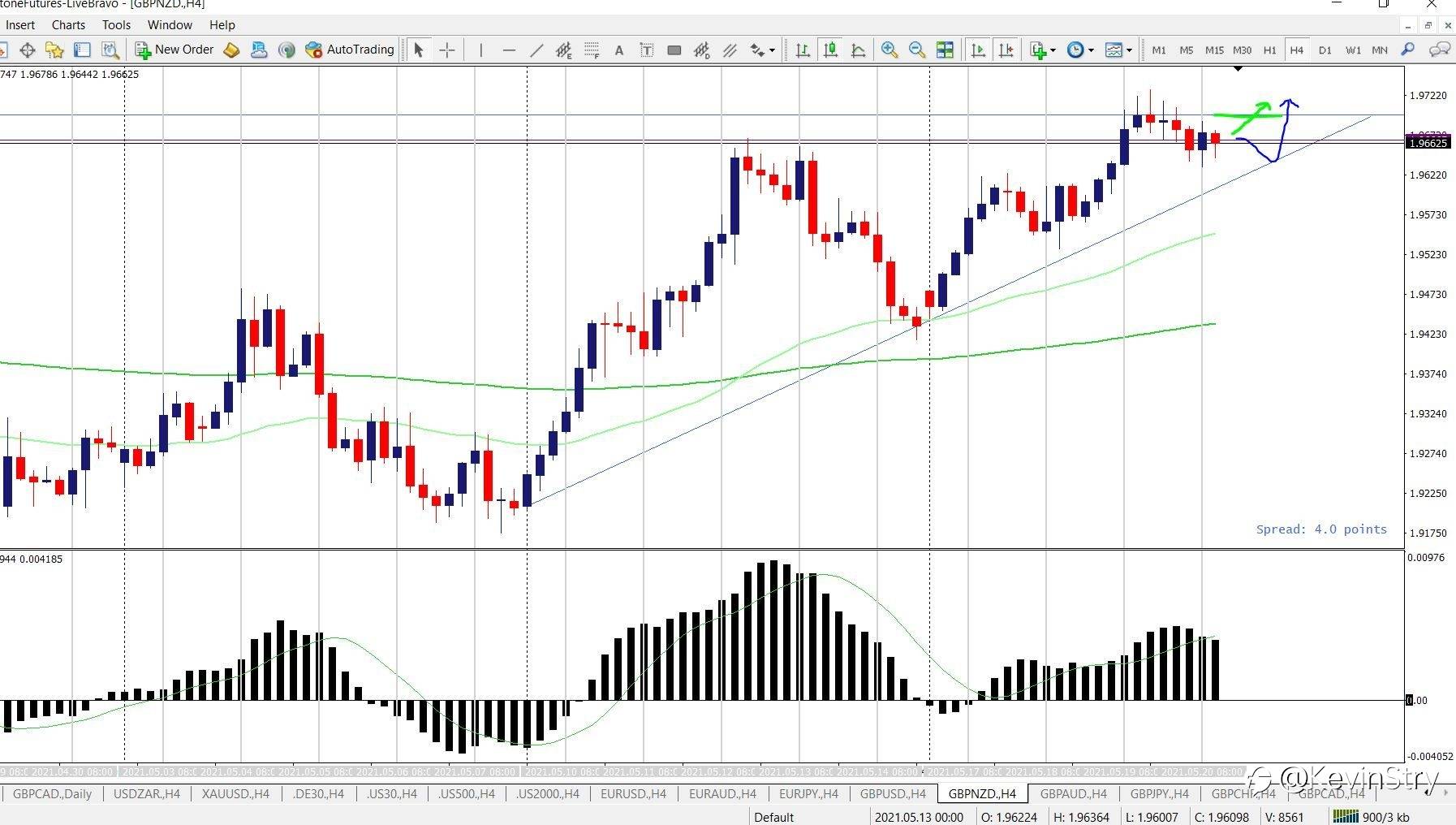
Task: Select the H4 timeframe button
Action: pos(1297,50)
